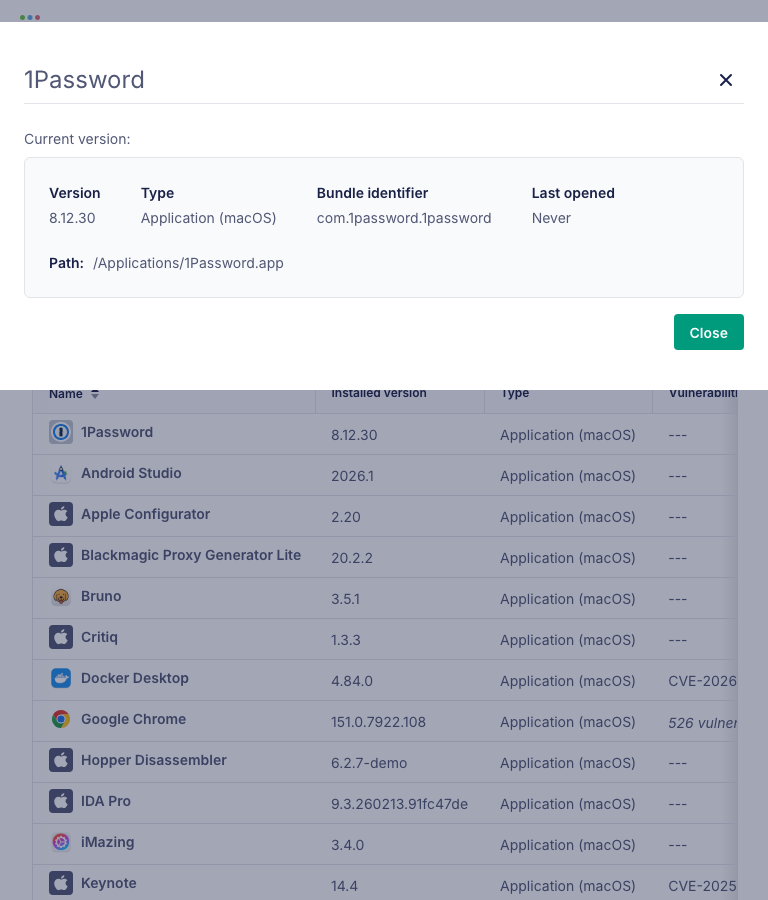Sort table by Name column arrow
The height and width of the screenshot is (900, 768).
95,394
